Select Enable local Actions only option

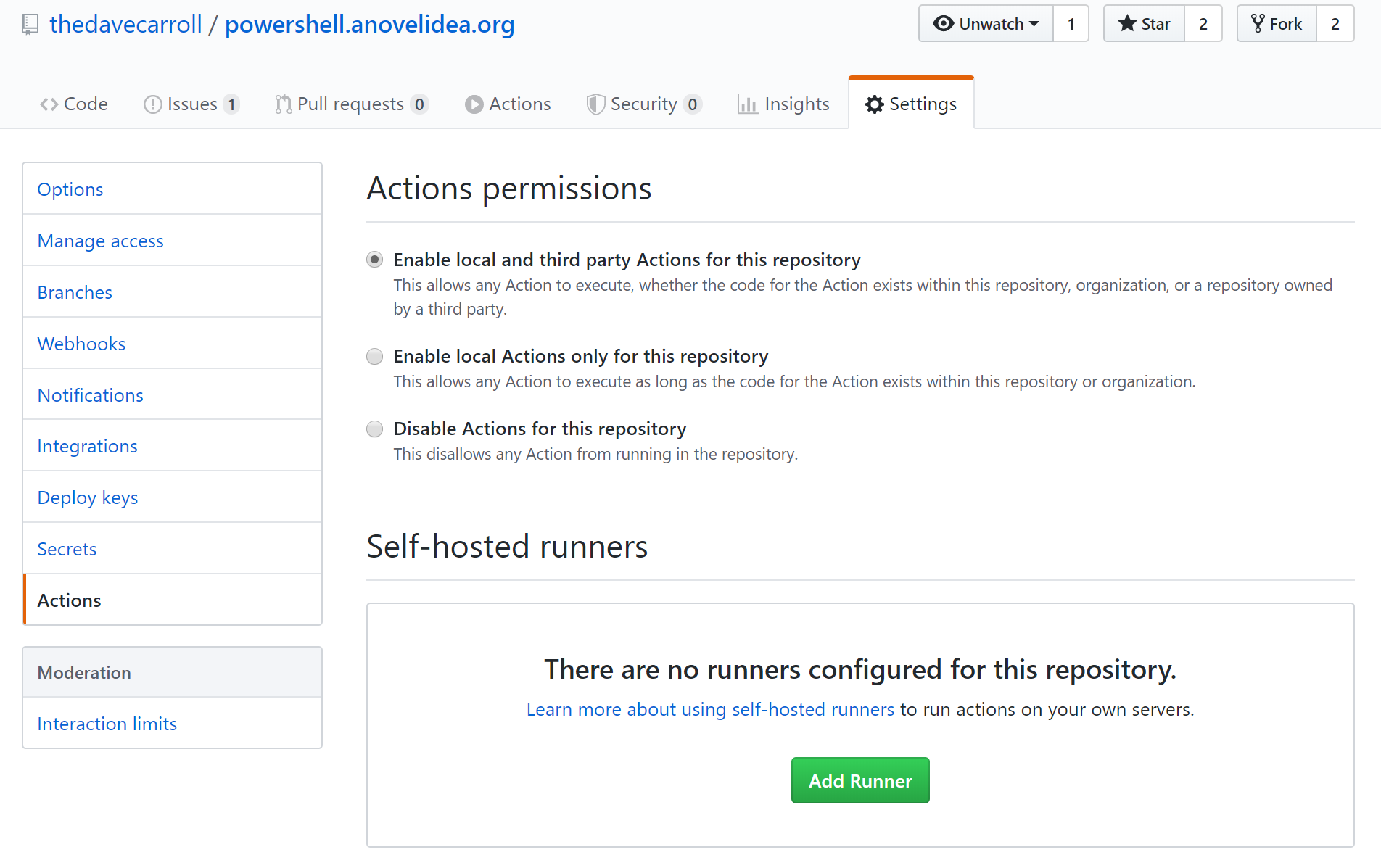click(374, 356)
